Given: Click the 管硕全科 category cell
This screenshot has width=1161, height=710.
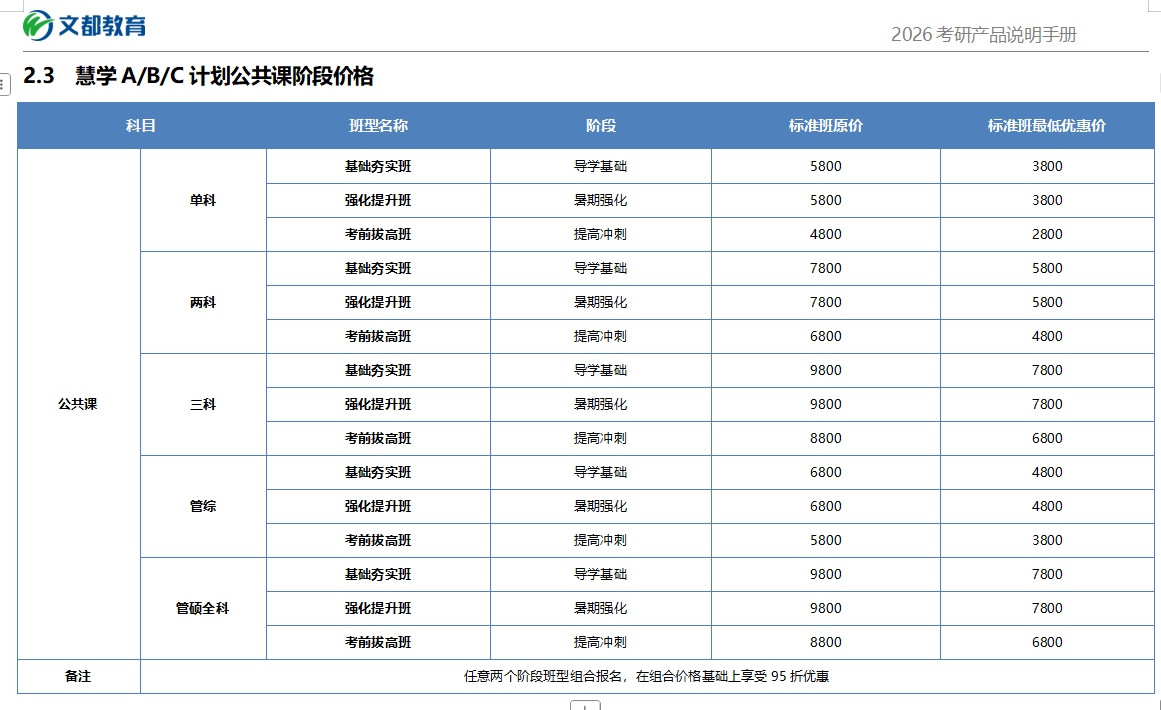Looking at the screenshot, I should [203, 608].
